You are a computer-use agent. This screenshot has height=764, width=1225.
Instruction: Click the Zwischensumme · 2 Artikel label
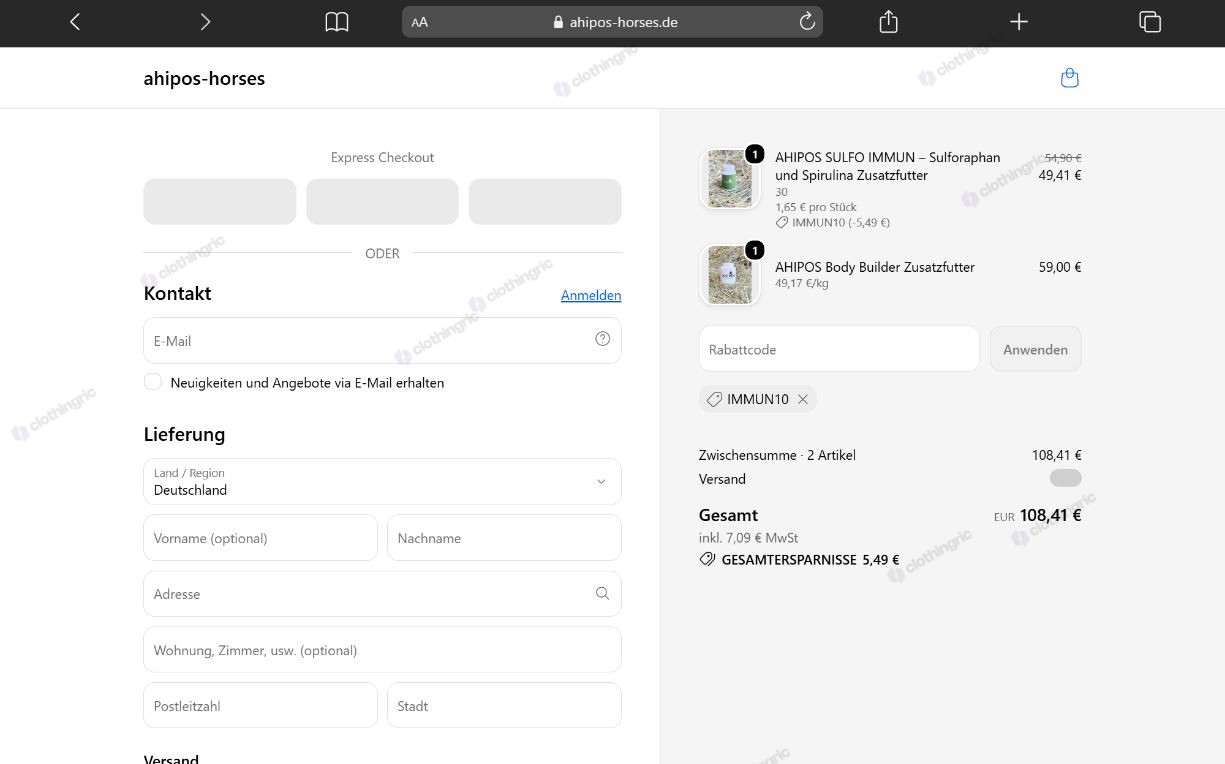coord(777,455)
